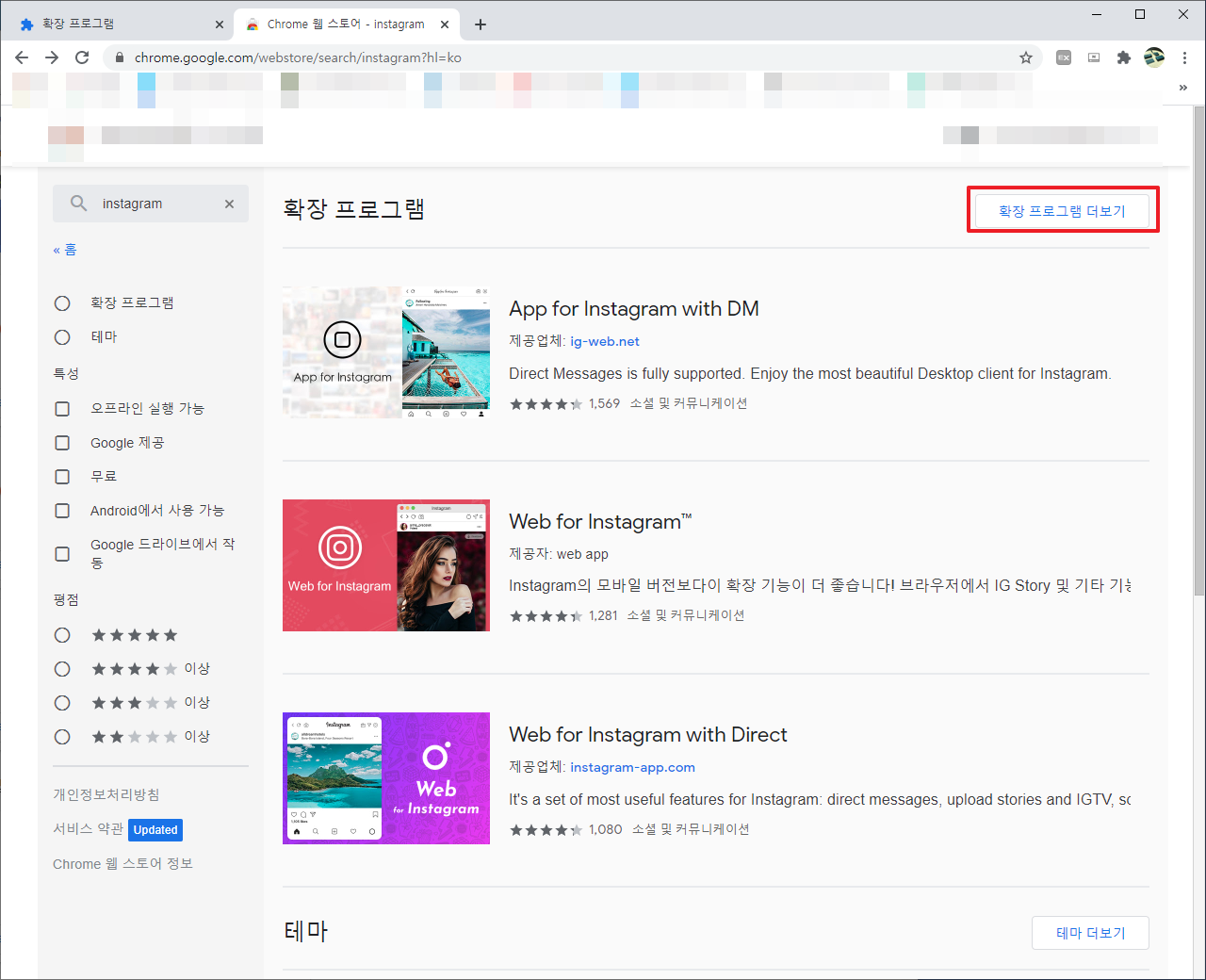Close the 확장 프로그램 tab
1206x980 pixels.
click(220, 24)
